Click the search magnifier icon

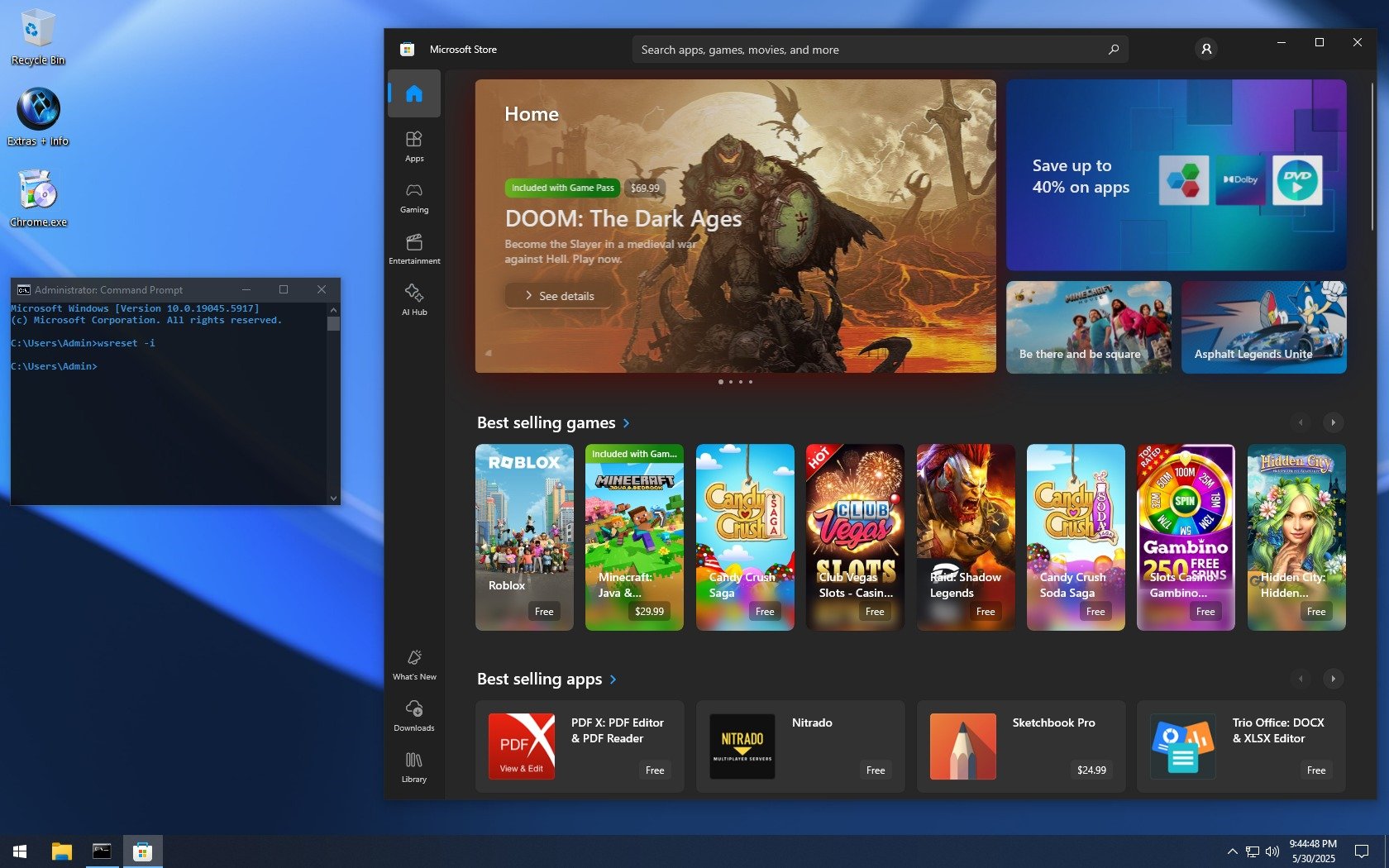click(1114, 50)
